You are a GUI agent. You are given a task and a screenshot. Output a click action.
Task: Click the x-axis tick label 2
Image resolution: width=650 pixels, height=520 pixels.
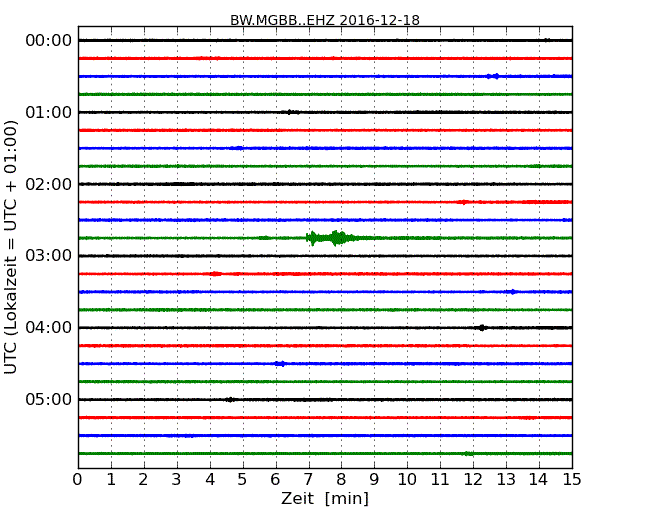tap(143, 480)
